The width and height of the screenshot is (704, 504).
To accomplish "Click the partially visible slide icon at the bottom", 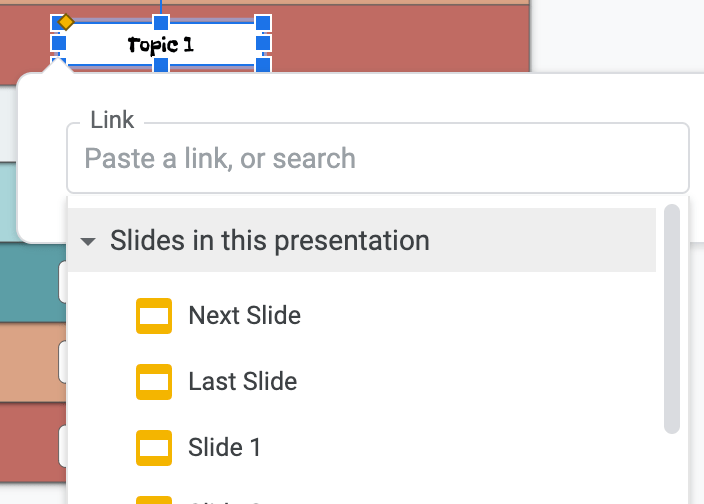I will tap(154, 499).
